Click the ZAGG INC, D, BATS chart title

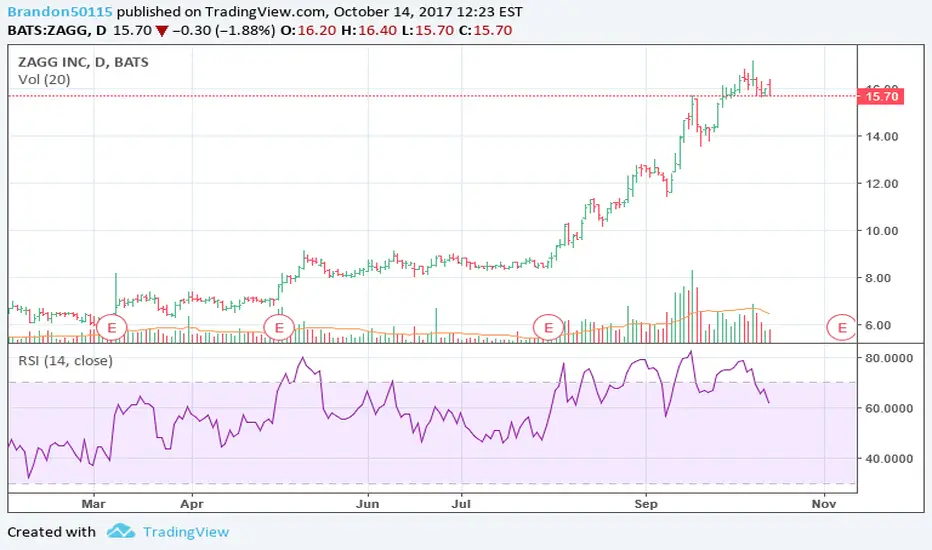[83, 62]
